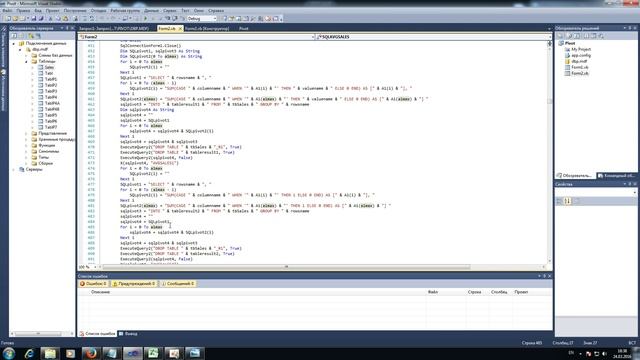Open Internet Explorer from the taskbar
Image resolution: width=640 pixels, height=360 pixels.
click(x=29, y=353)
